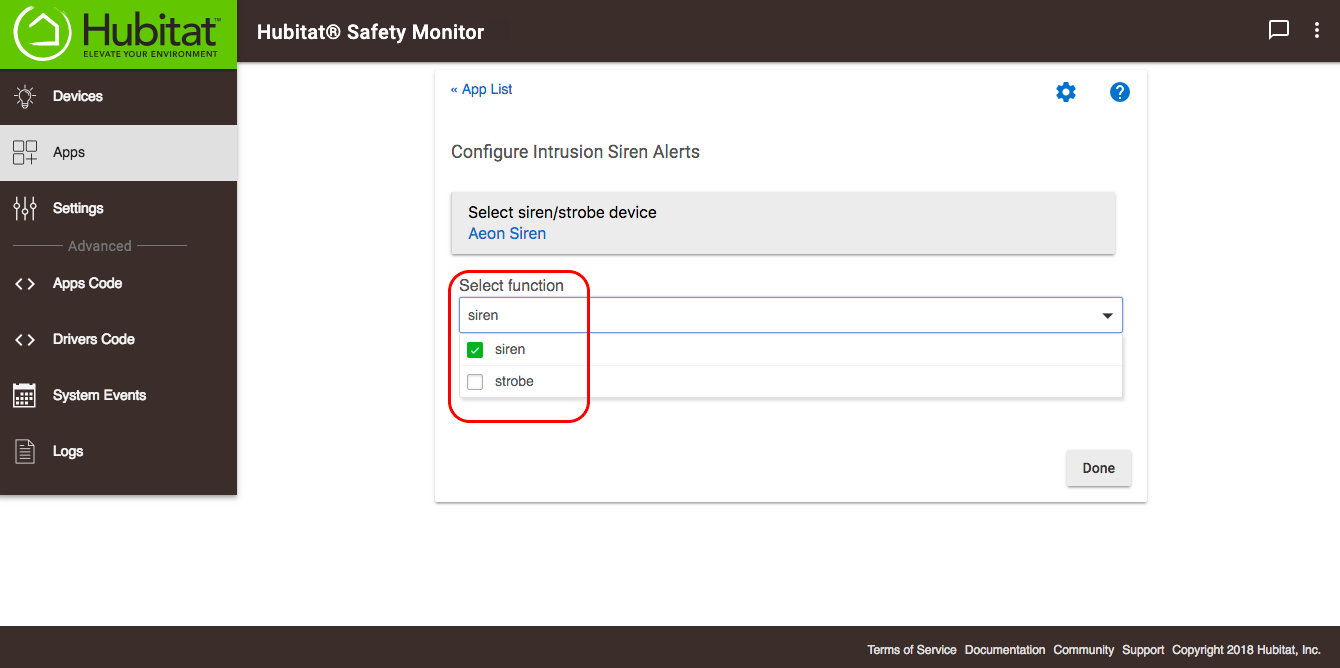The width and height of the screenshot is (1340, 668).
Task: Open the chat messages icon
Action: pos(1278,30)
